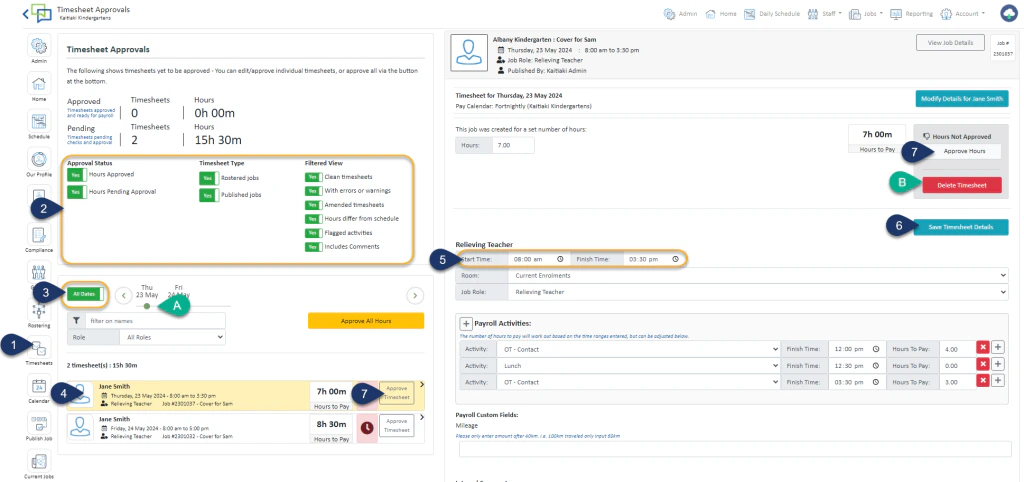The height and width of the screenshot is (482, 1024).
Task: Open the Role dropdown showing All Roles
Action: click(x=172, y=338)
